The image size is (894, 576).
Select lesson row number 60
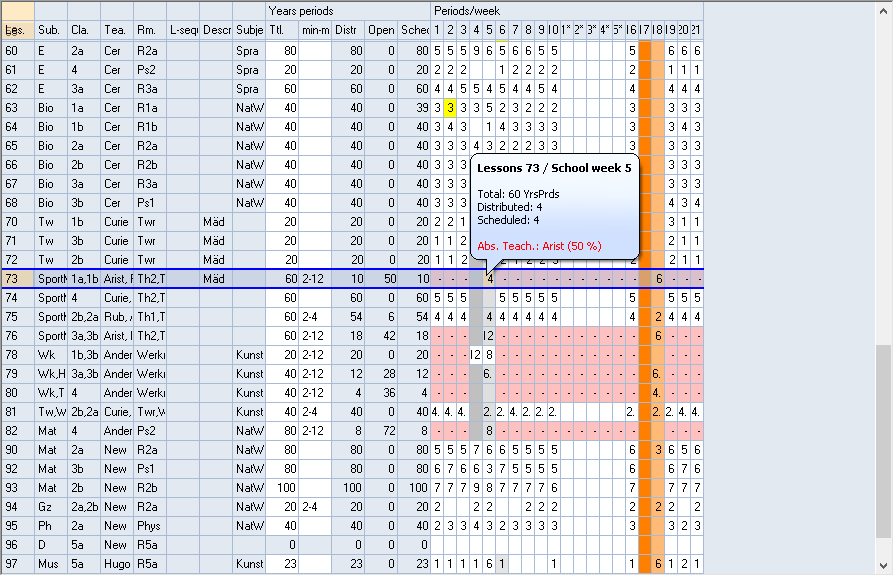tap(18, 51)
